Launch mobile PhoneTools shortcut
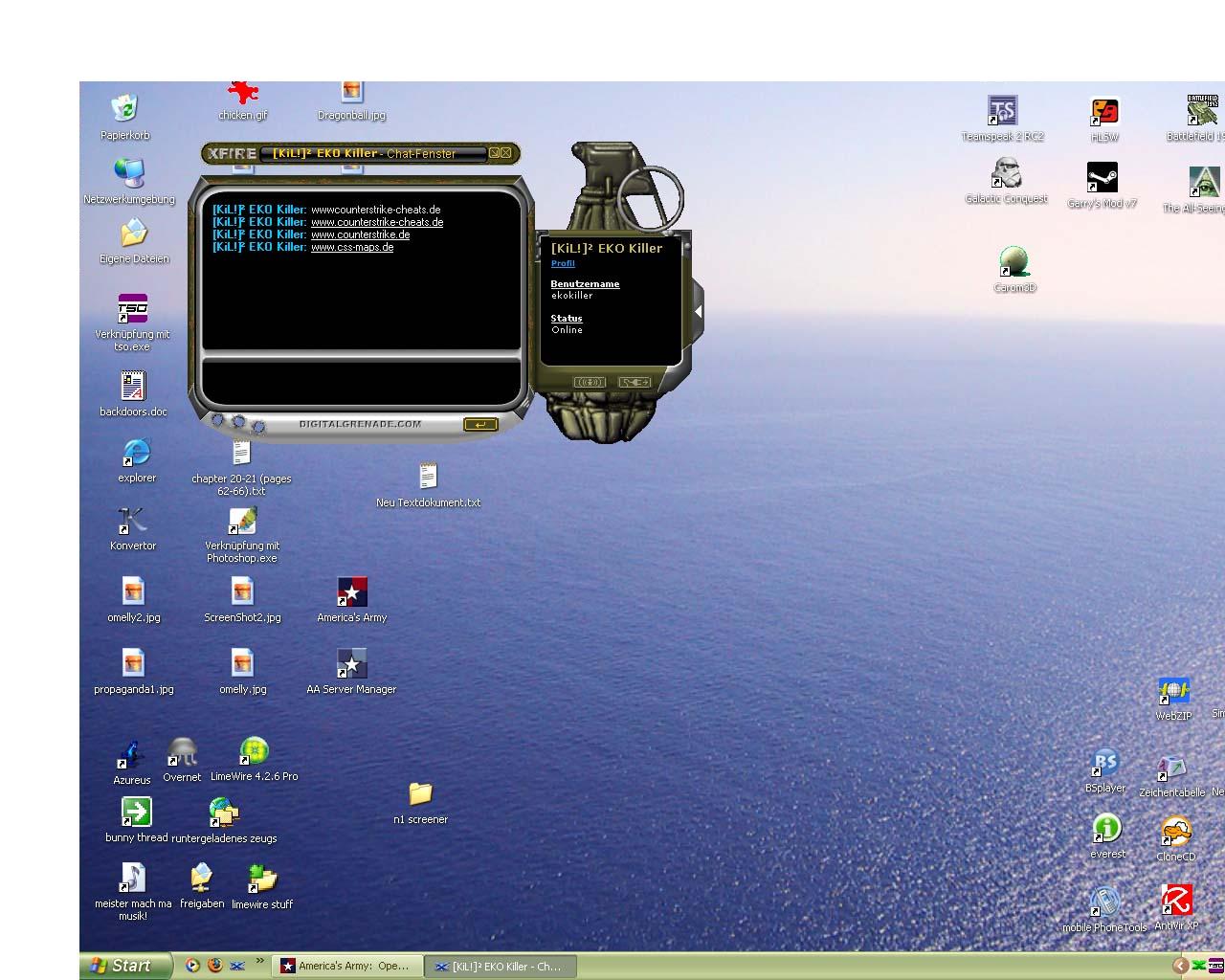The width and height of the screenshot is (1225, 980). 1104,910
